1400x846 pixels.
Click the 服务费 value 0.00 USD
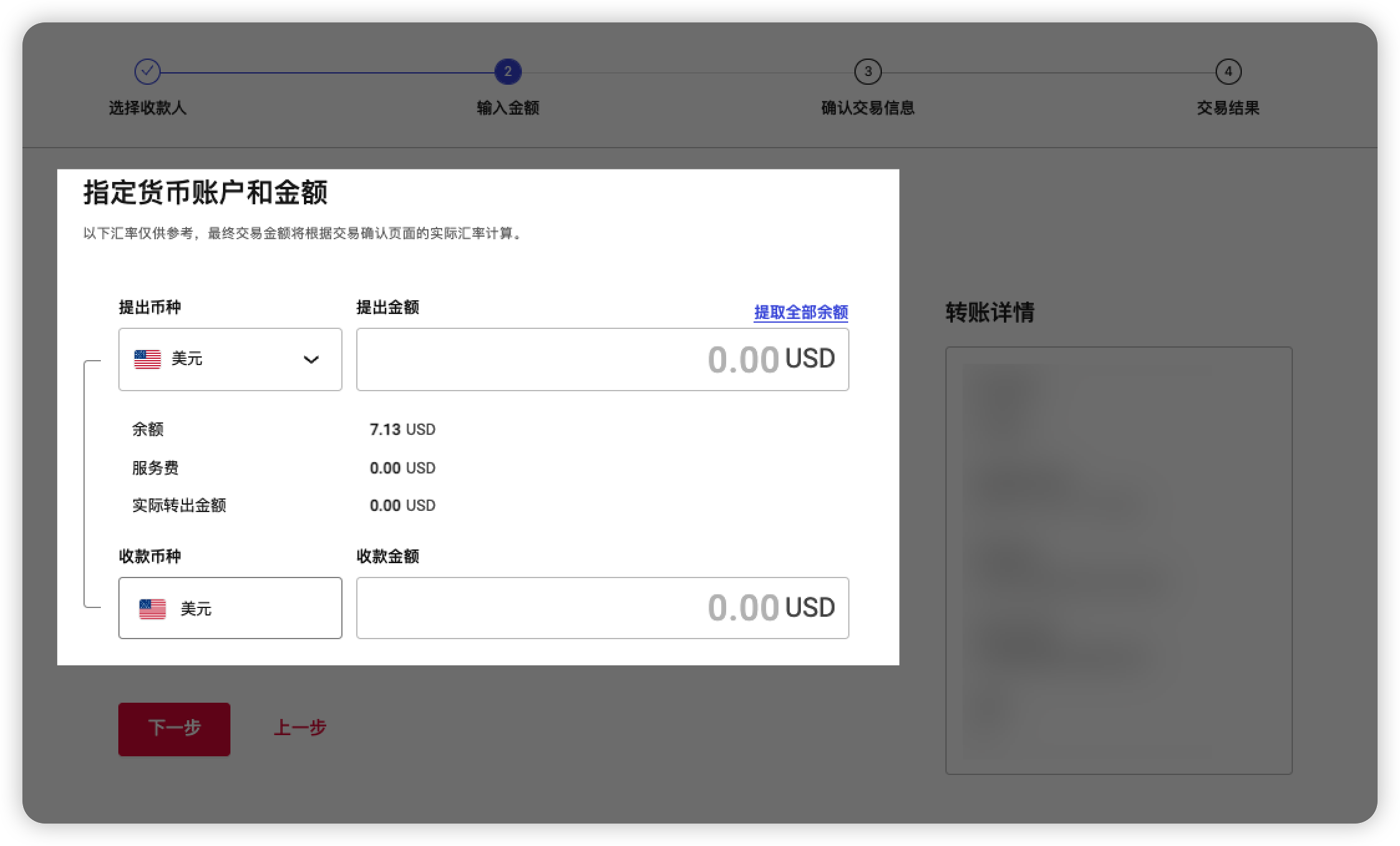pos(402,468)
